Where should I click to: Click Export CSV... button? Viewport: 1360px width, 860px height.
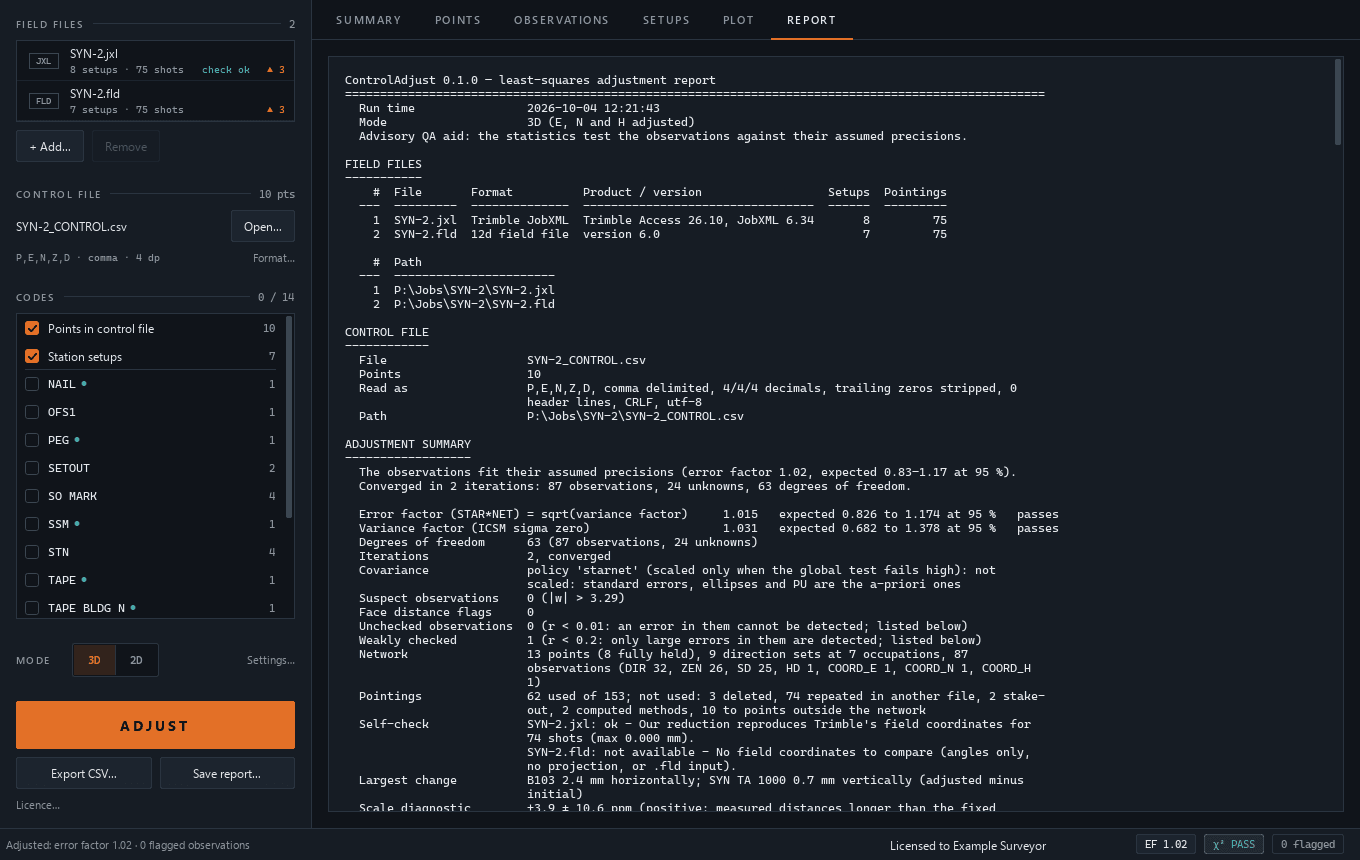click(x=84, y=773)
